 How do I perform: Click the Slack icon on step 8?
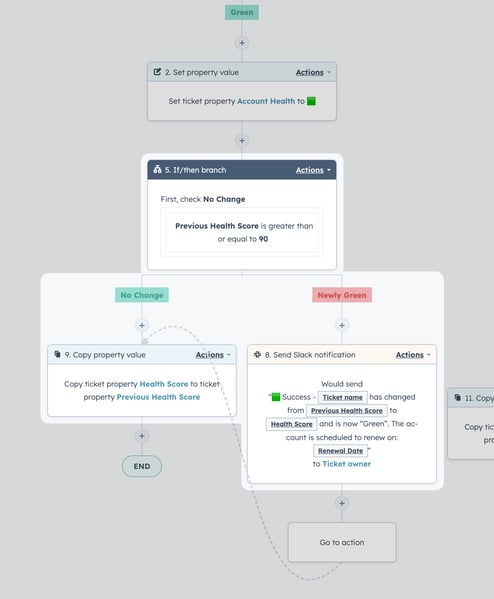tap(257, 355)
